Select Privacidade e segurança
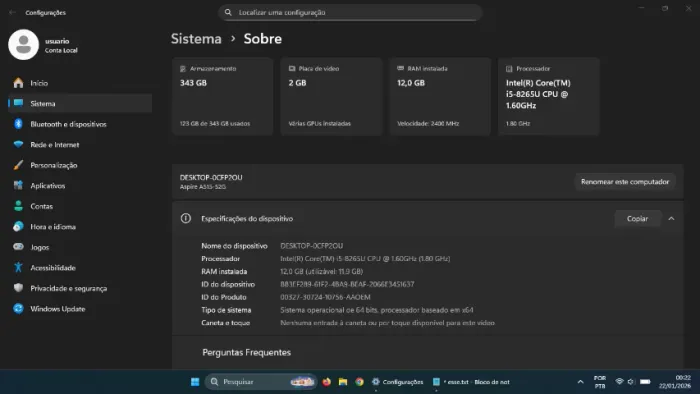This screenshot has width=700, height=394. click(80, 288)
